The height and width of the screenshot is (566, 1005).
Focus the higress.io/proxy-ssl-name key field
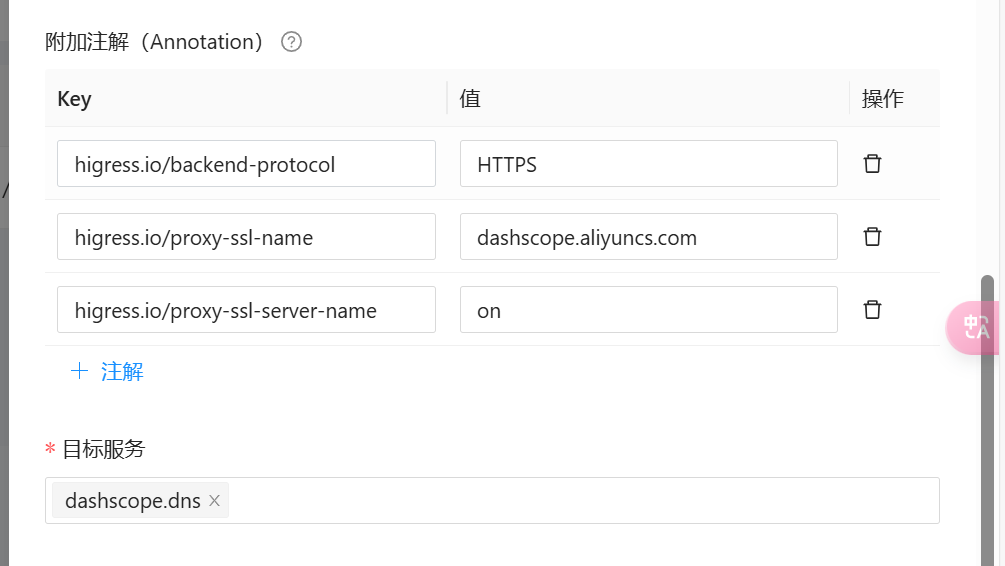point(246,237)
